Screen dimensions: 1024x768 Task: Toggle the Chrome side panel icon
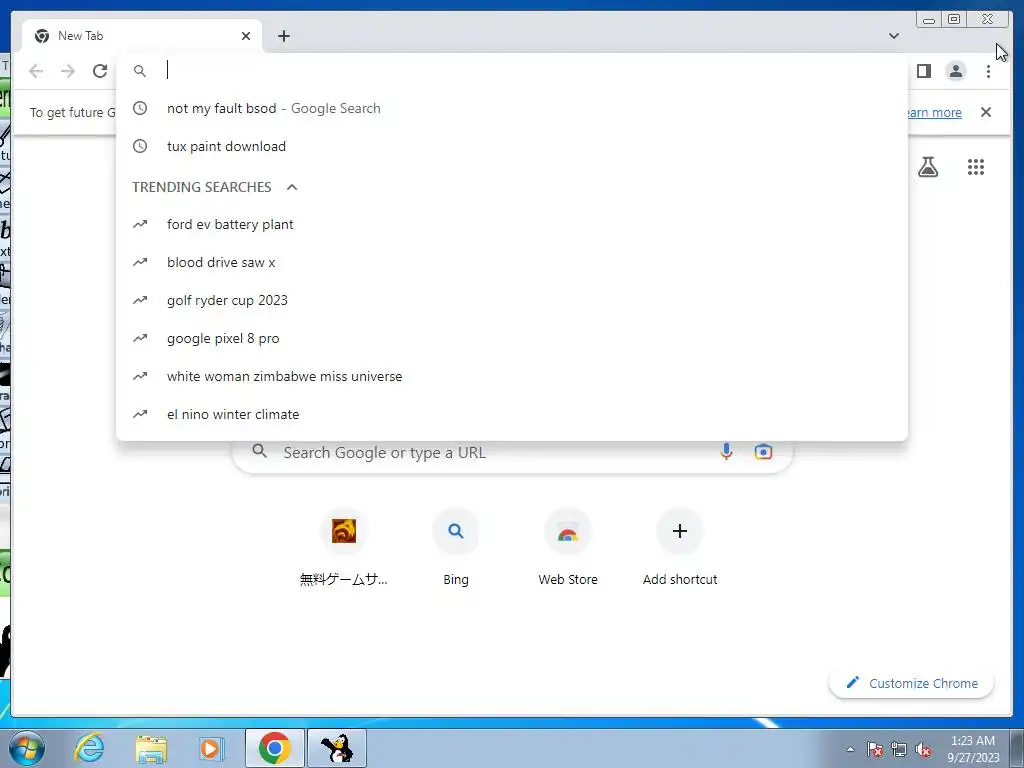pos(923,71)
